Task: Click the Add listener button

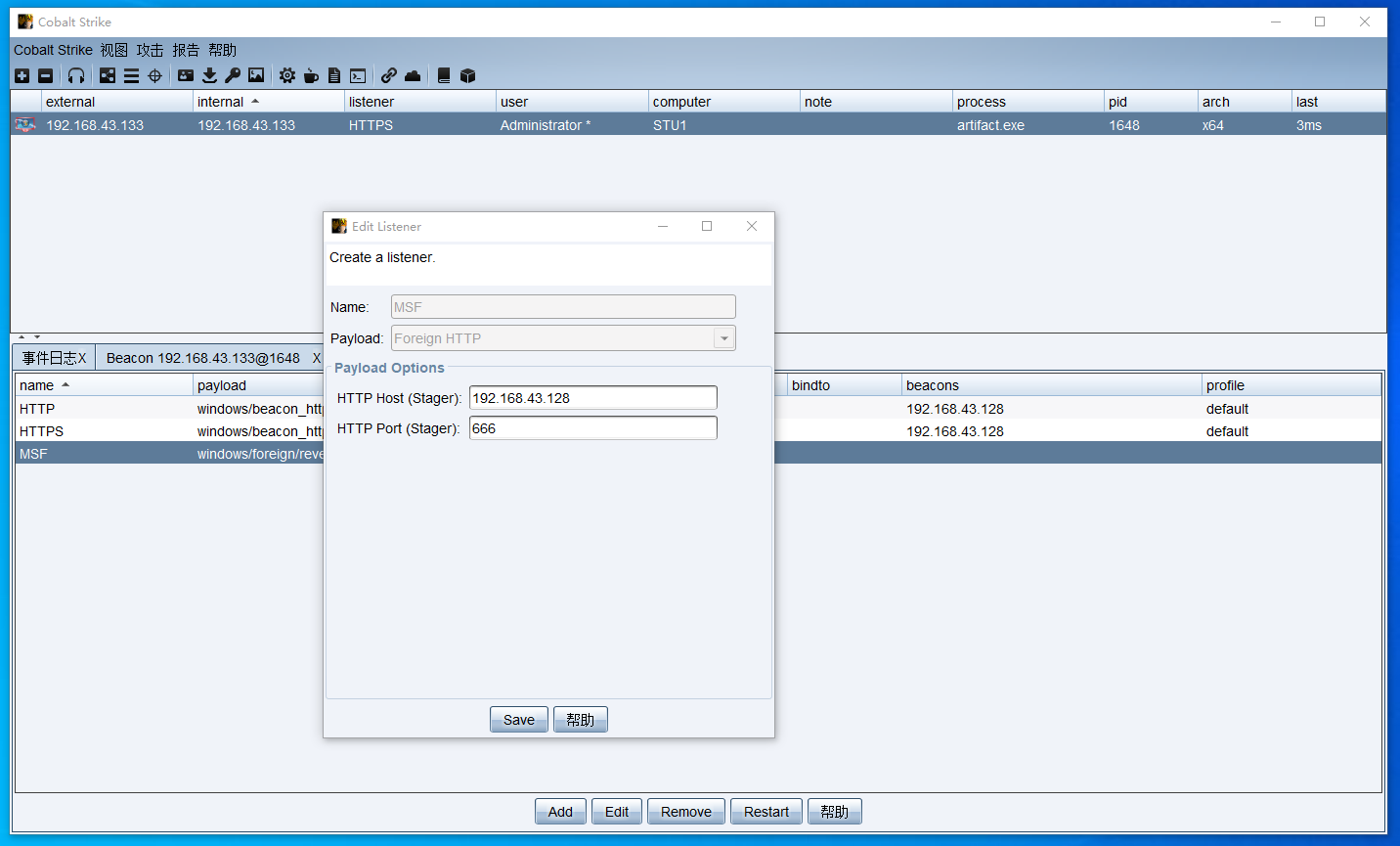Action: point(560,812)
